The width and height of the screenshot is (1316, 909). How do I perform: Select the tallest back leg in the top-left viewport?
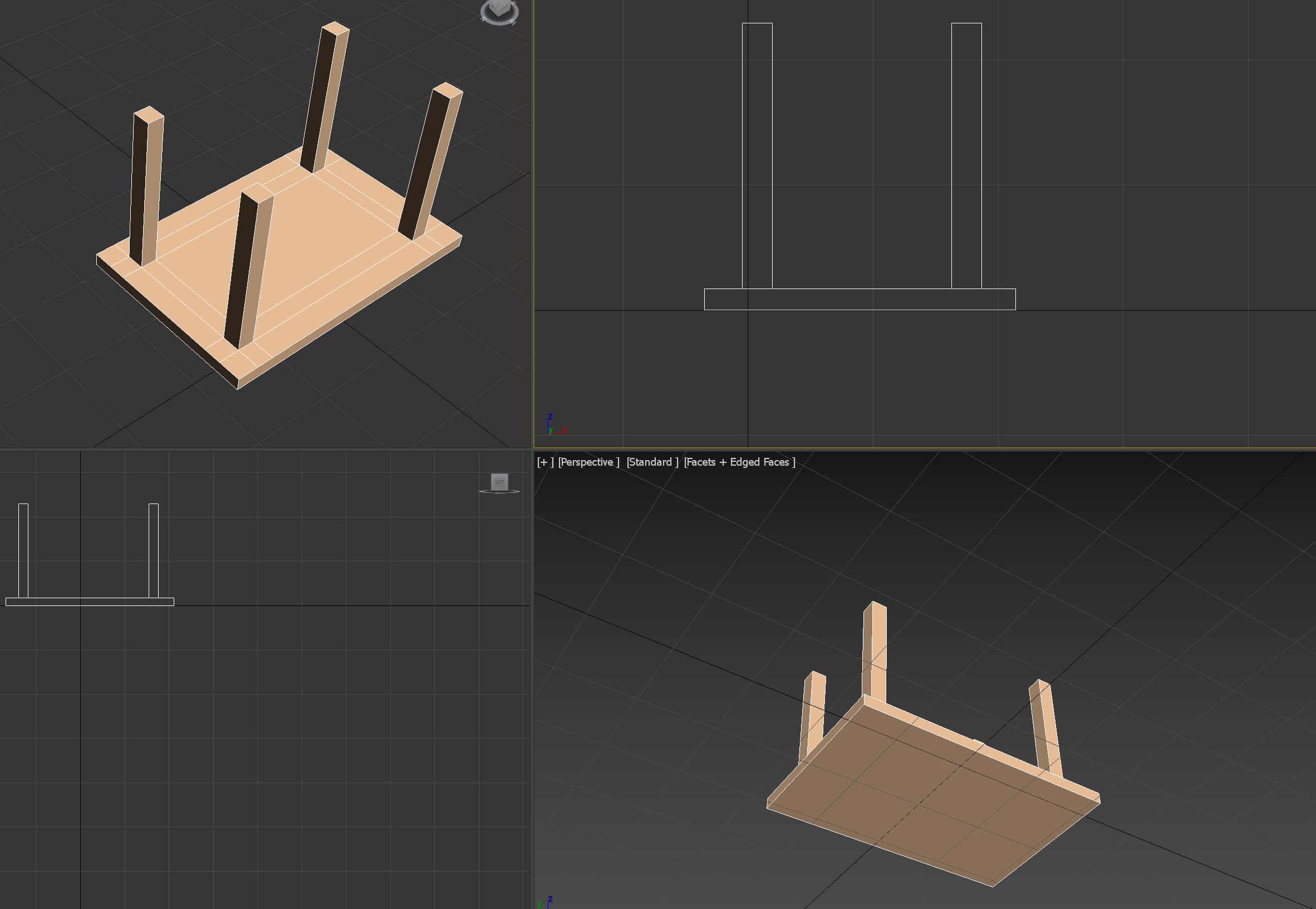coord(326,97)
